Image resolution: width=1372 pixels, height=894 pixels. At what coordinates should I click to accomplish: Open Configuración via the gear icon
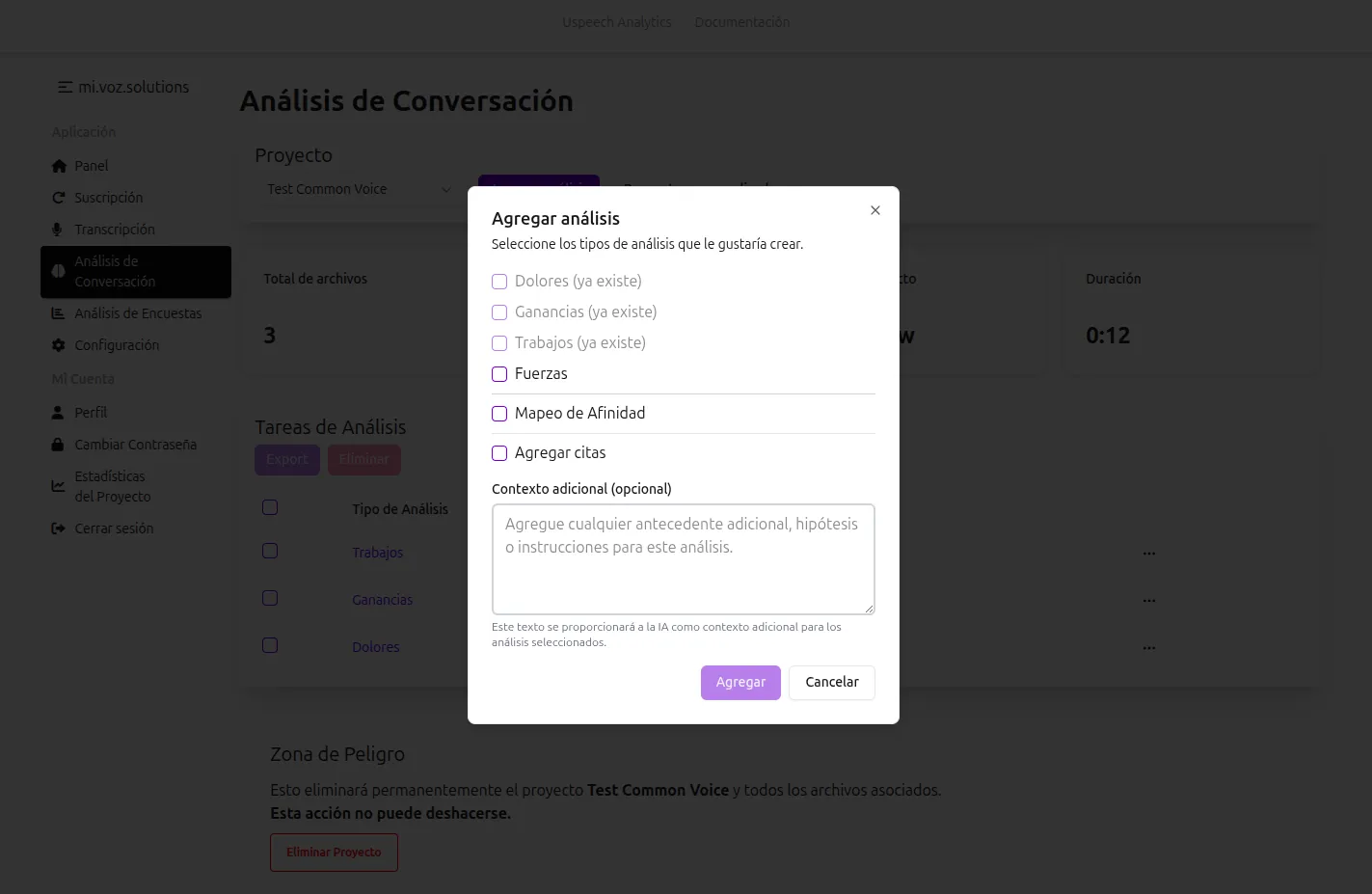pos(58,344)
